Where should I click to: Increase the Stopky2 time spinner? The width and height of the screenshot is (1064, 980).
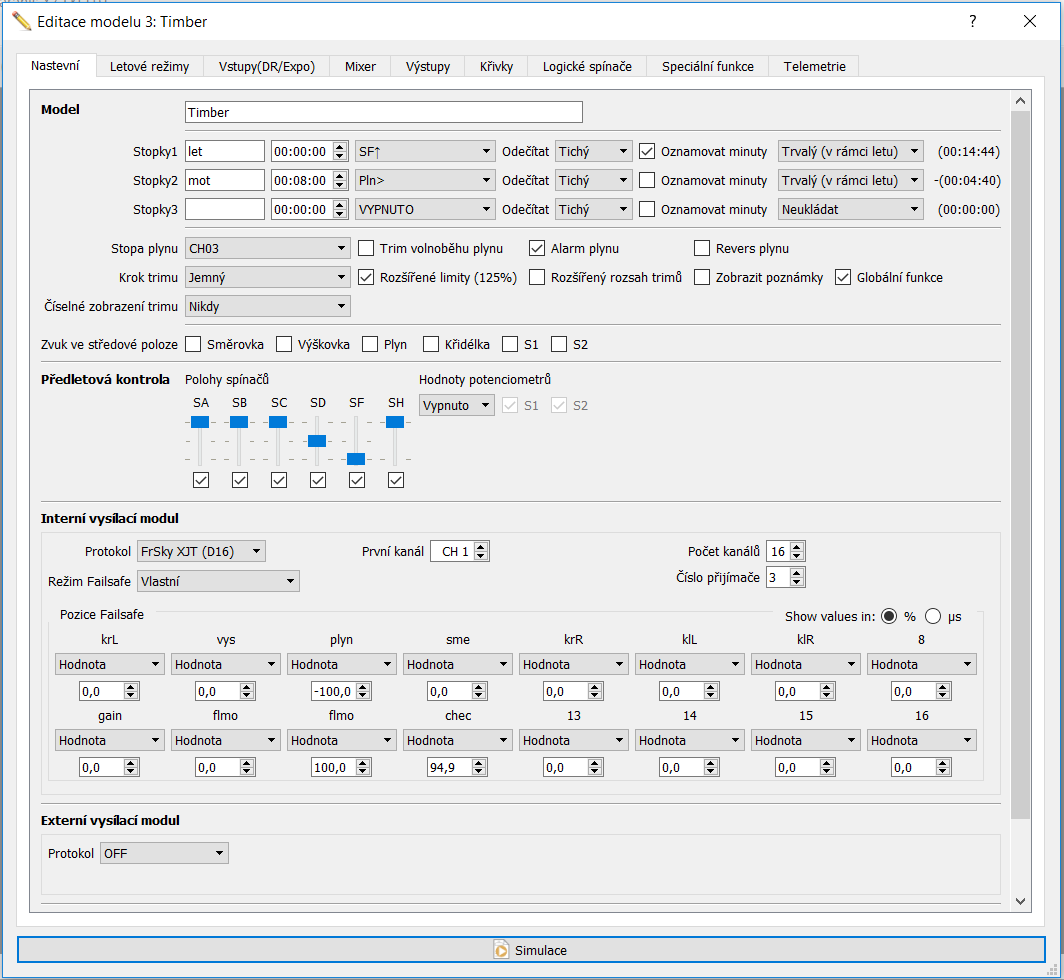(x=341, y=176)
